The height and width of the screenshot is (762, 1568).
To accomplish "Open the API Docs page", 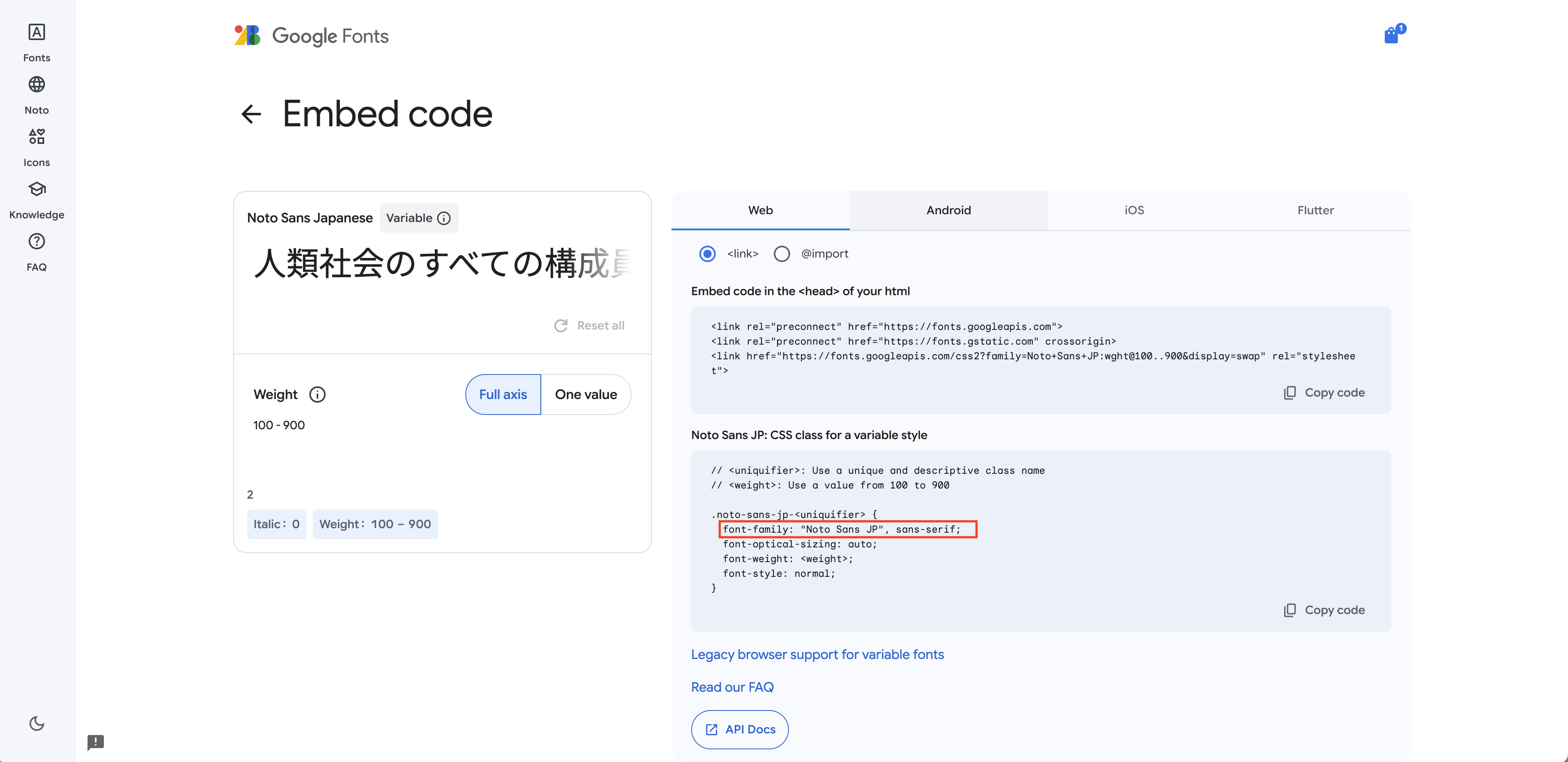I will pos(739,729).
